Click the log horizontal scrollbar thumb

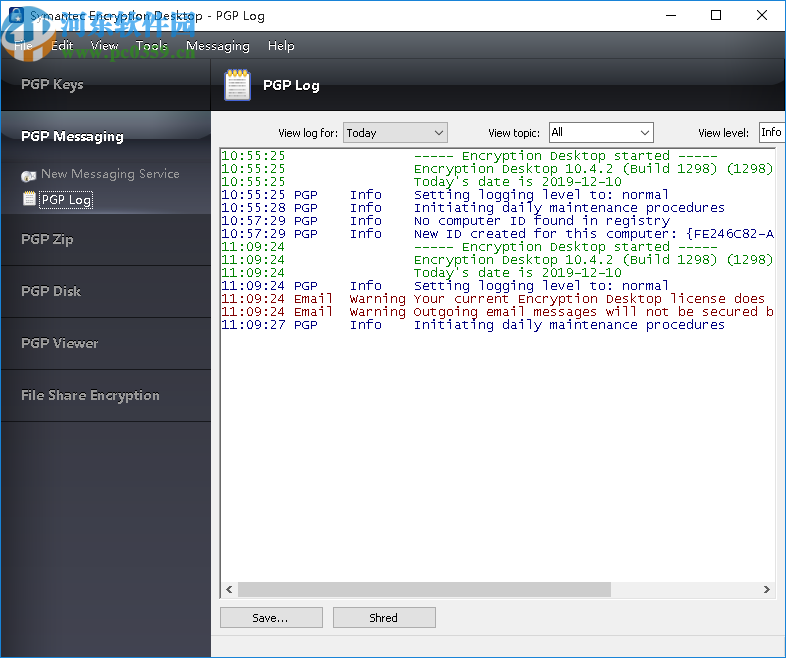(x=424, y=589)
